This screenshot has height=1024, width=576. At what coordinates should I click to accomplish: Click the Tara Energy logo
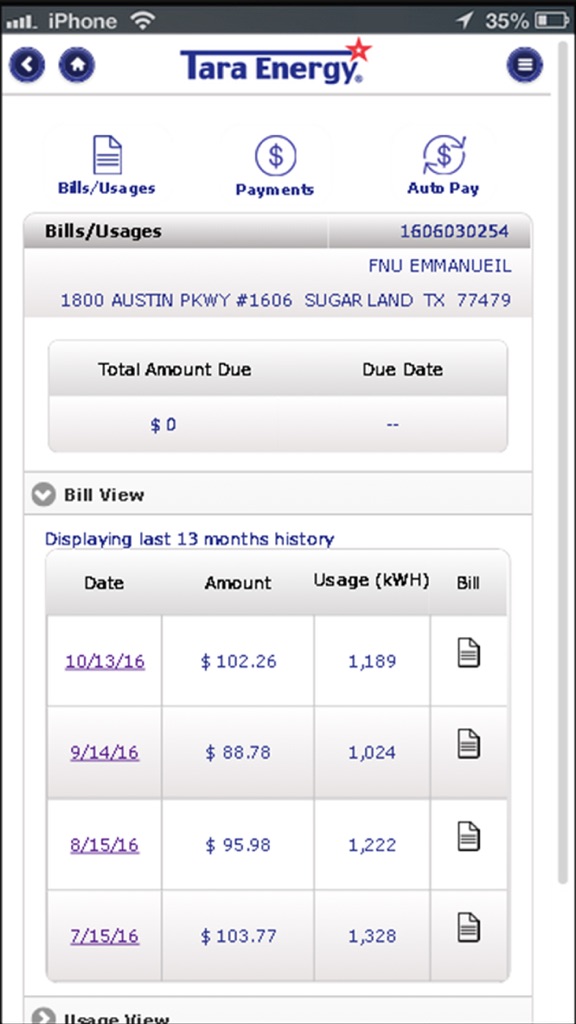click(x=276, y=62)
